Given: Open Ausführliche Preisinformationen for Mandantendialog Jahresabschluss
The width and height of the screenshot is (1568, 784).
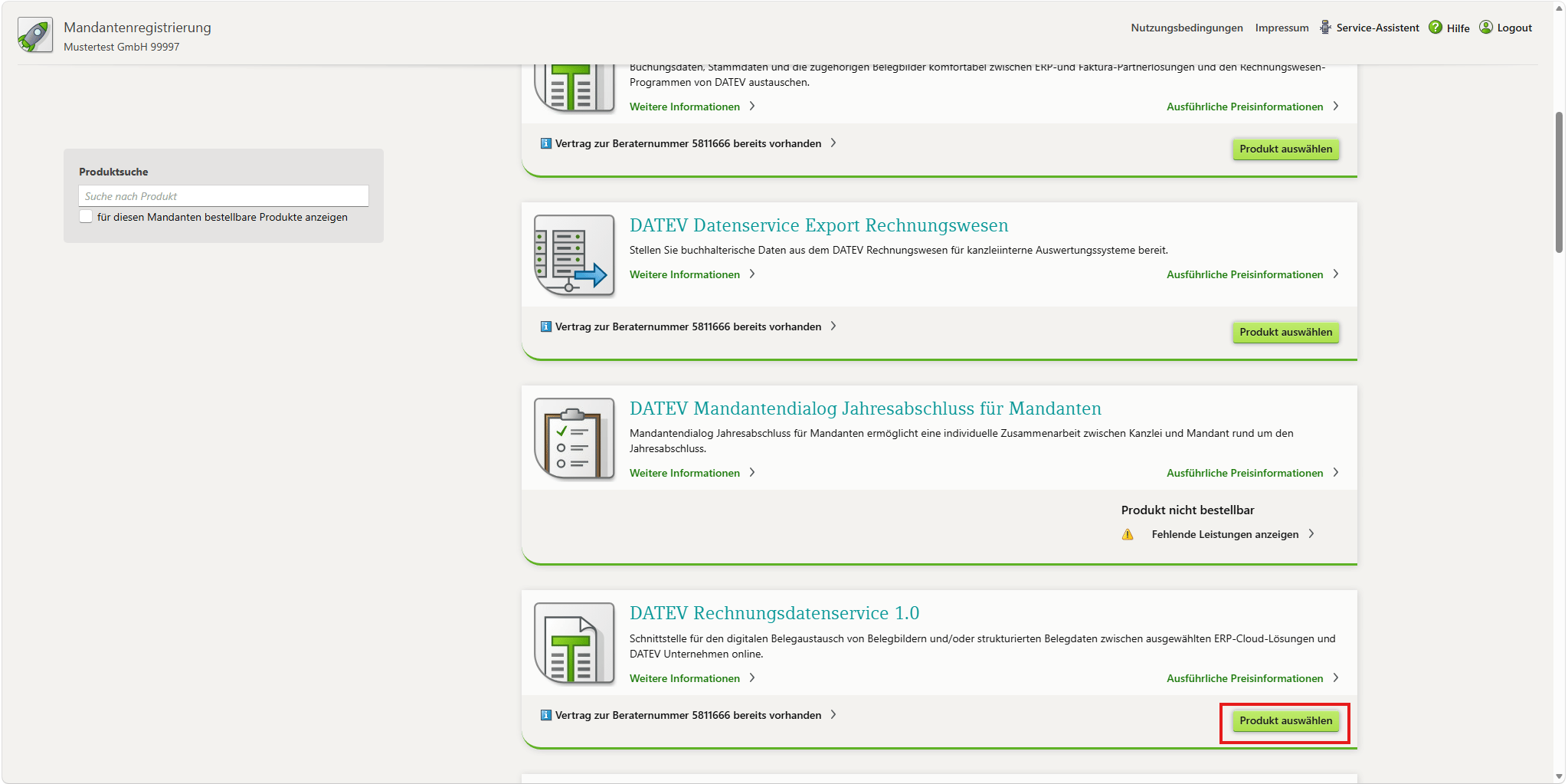Looking at the screenshot, I should [x=1245, y=473].
